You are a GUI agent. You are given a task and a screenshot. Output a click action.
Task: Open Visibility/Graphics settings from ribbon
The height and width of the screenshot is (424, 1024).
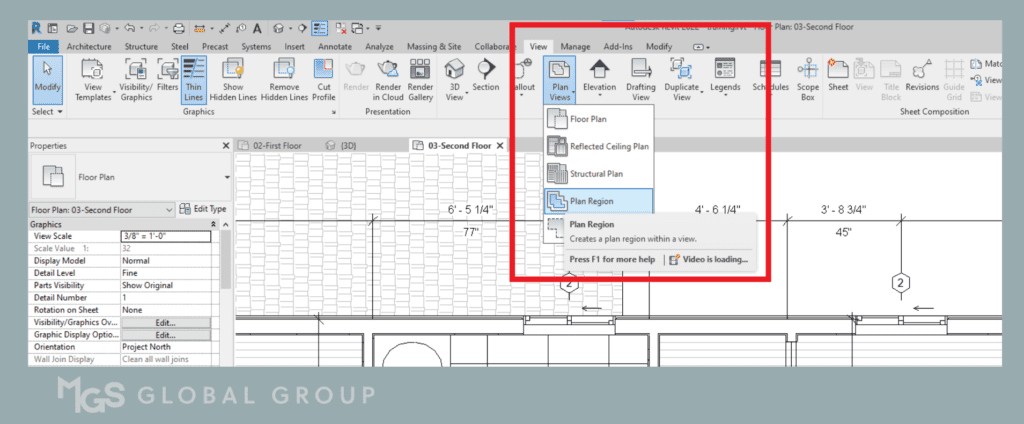tap(135, 80)
